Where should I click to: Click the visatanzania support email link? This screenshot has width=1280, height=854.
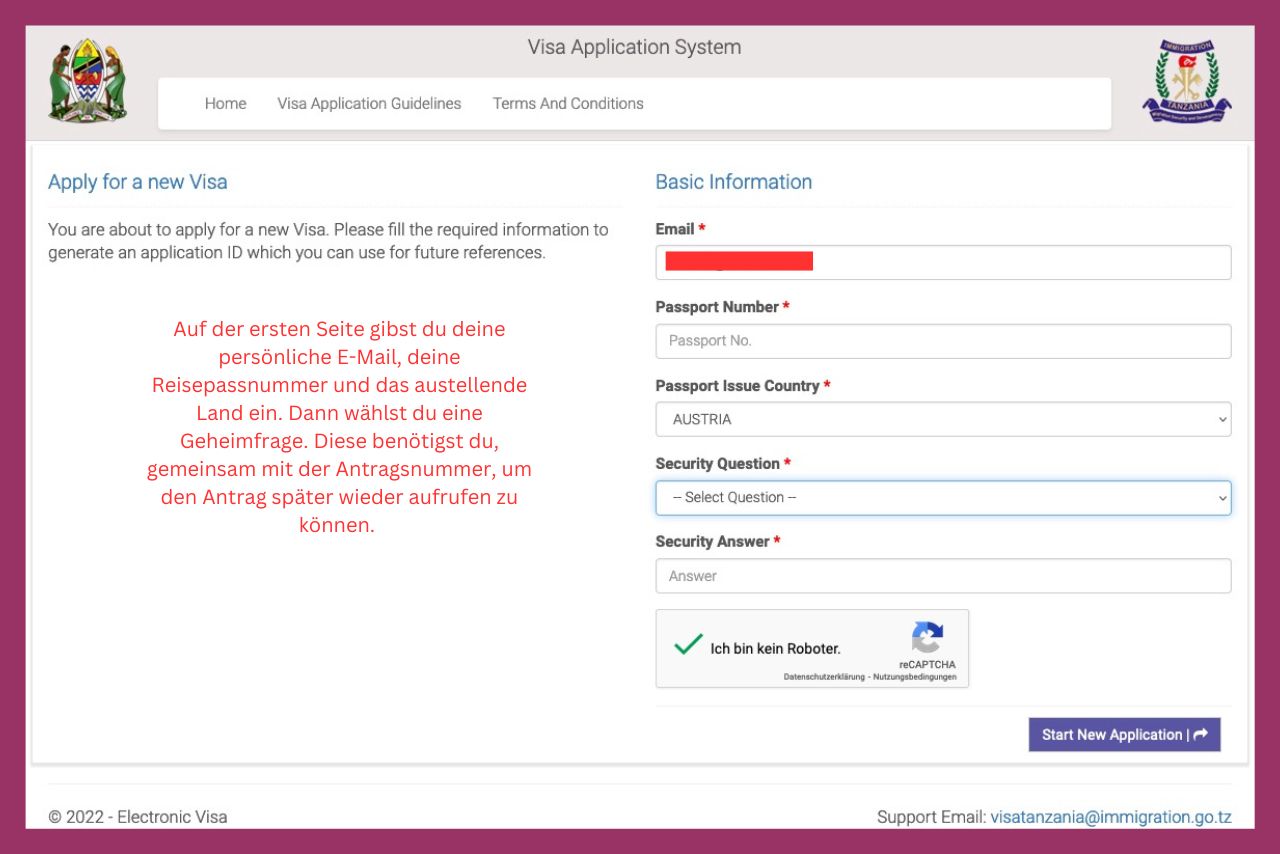point(1110,817)
